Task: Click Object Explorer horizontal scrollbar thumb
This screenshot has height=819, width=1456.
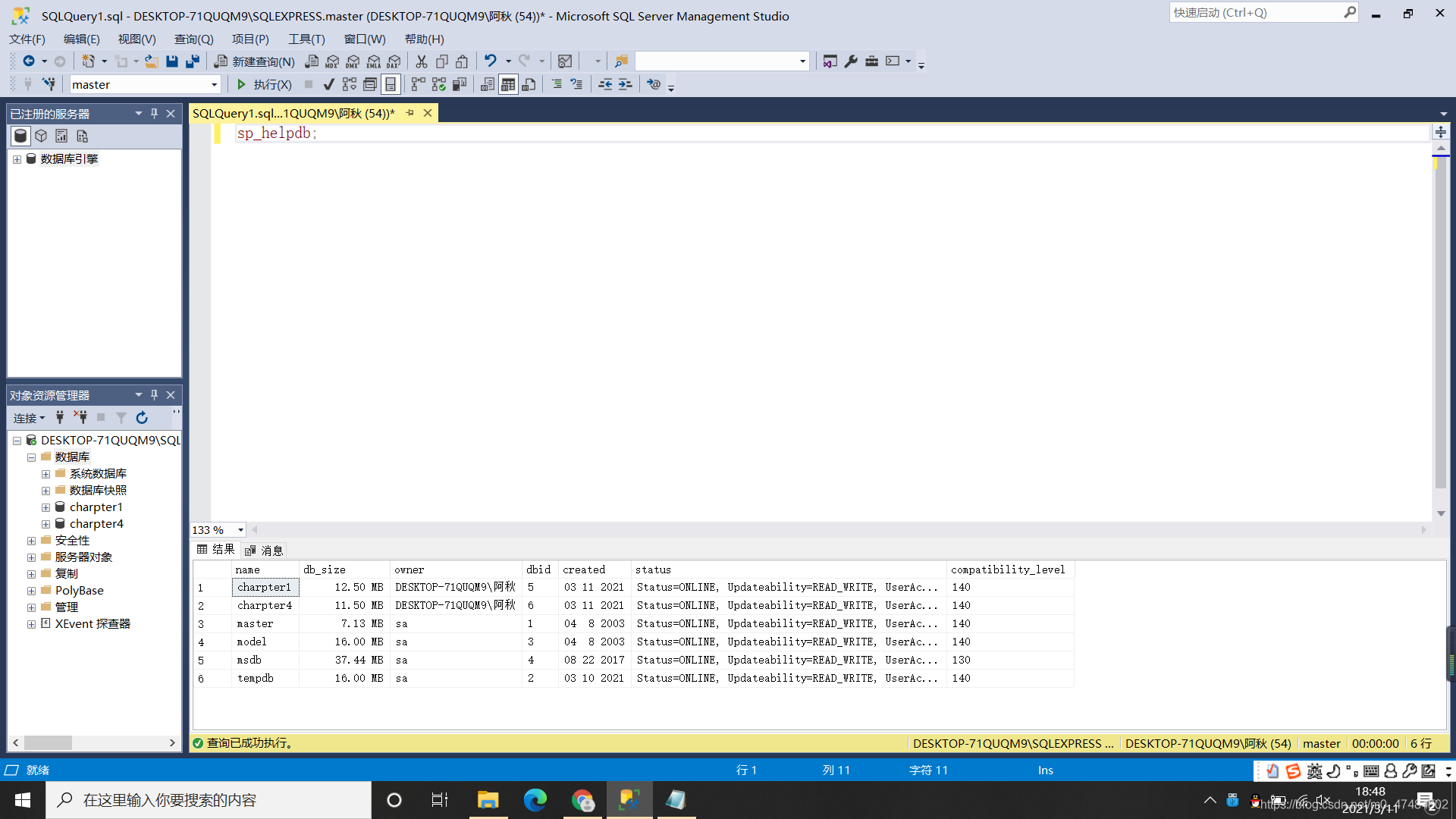Action: (x=48, y=743)
